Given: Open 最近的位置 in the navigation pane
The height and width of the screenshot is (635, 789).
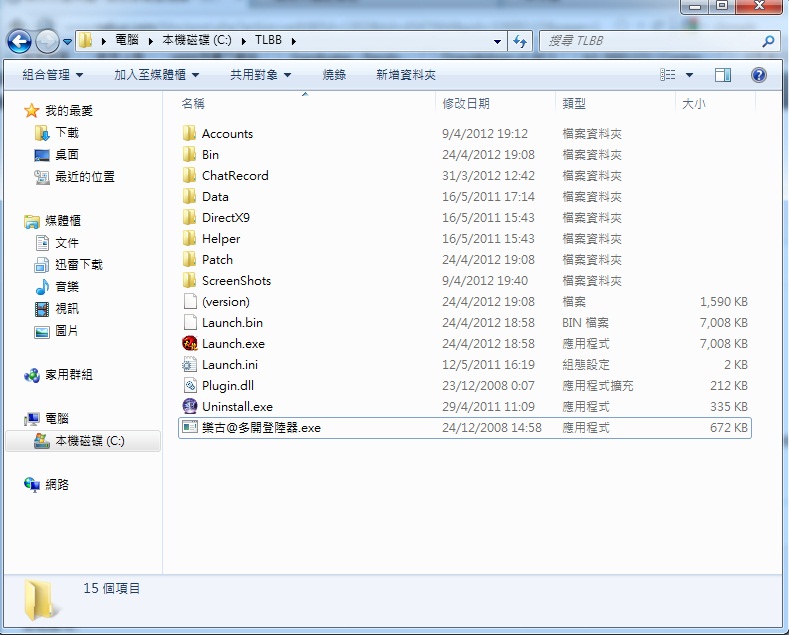Looking at the screenshot, I should [x=85, y=177].
